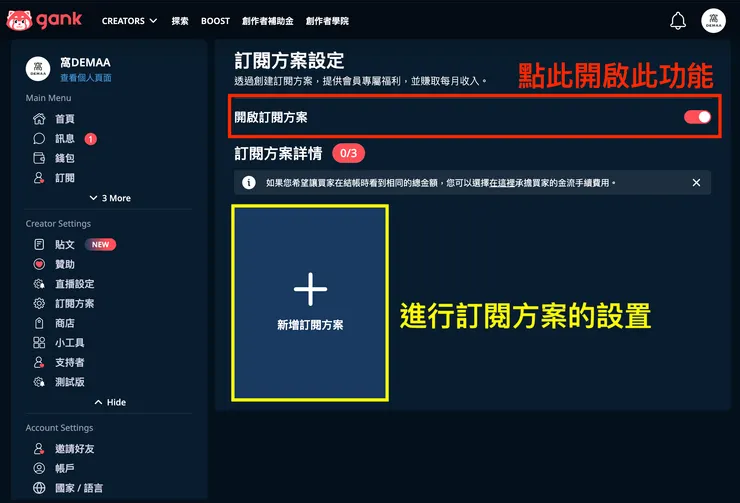The width and height of the screenshot is (740, 503).
Task: Select 訂閱 in the Main Menu
Action: click(x=65, y=178)
